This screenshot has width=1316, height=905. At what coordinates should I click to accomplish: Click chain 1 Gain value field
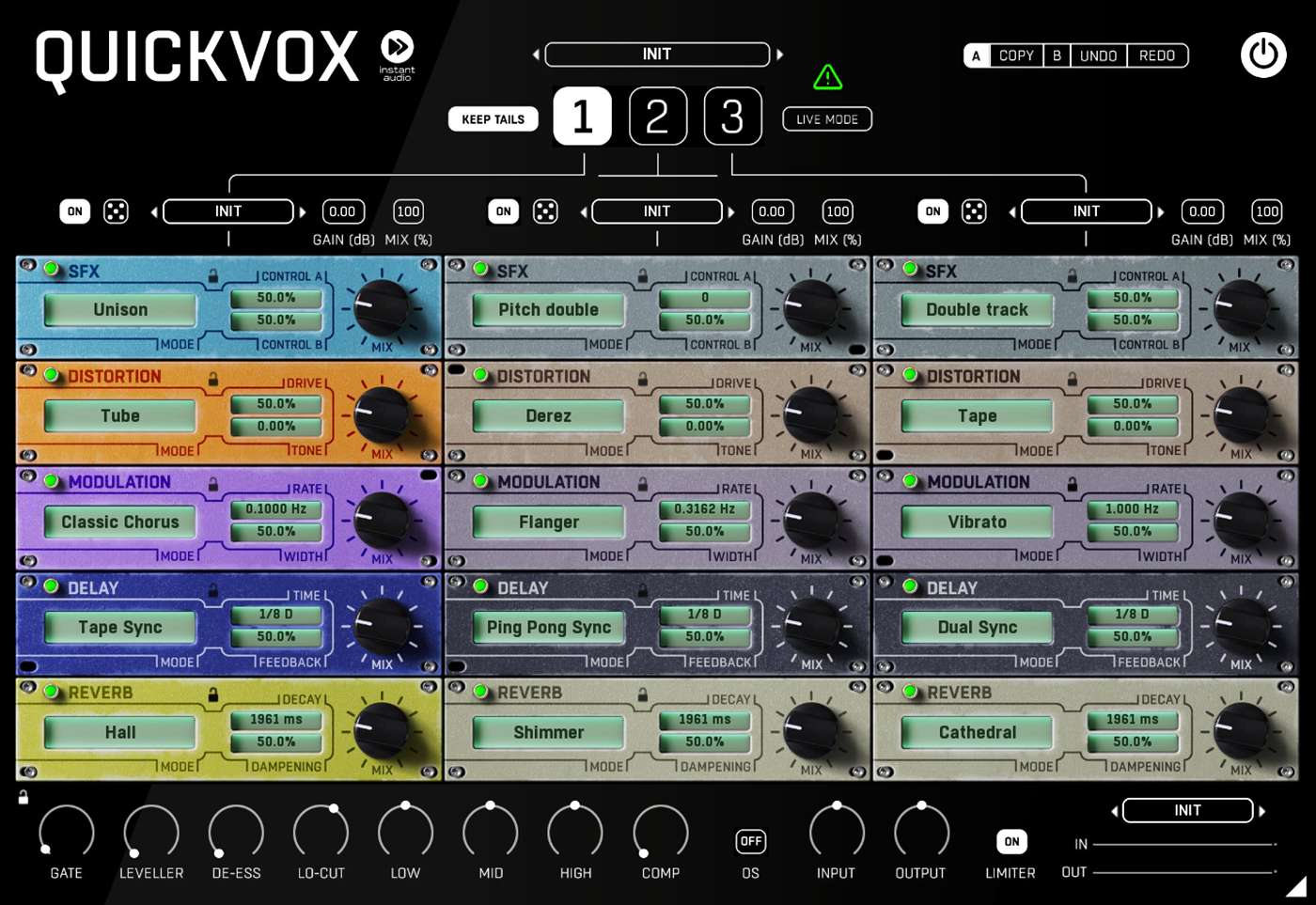click(342, 211)
